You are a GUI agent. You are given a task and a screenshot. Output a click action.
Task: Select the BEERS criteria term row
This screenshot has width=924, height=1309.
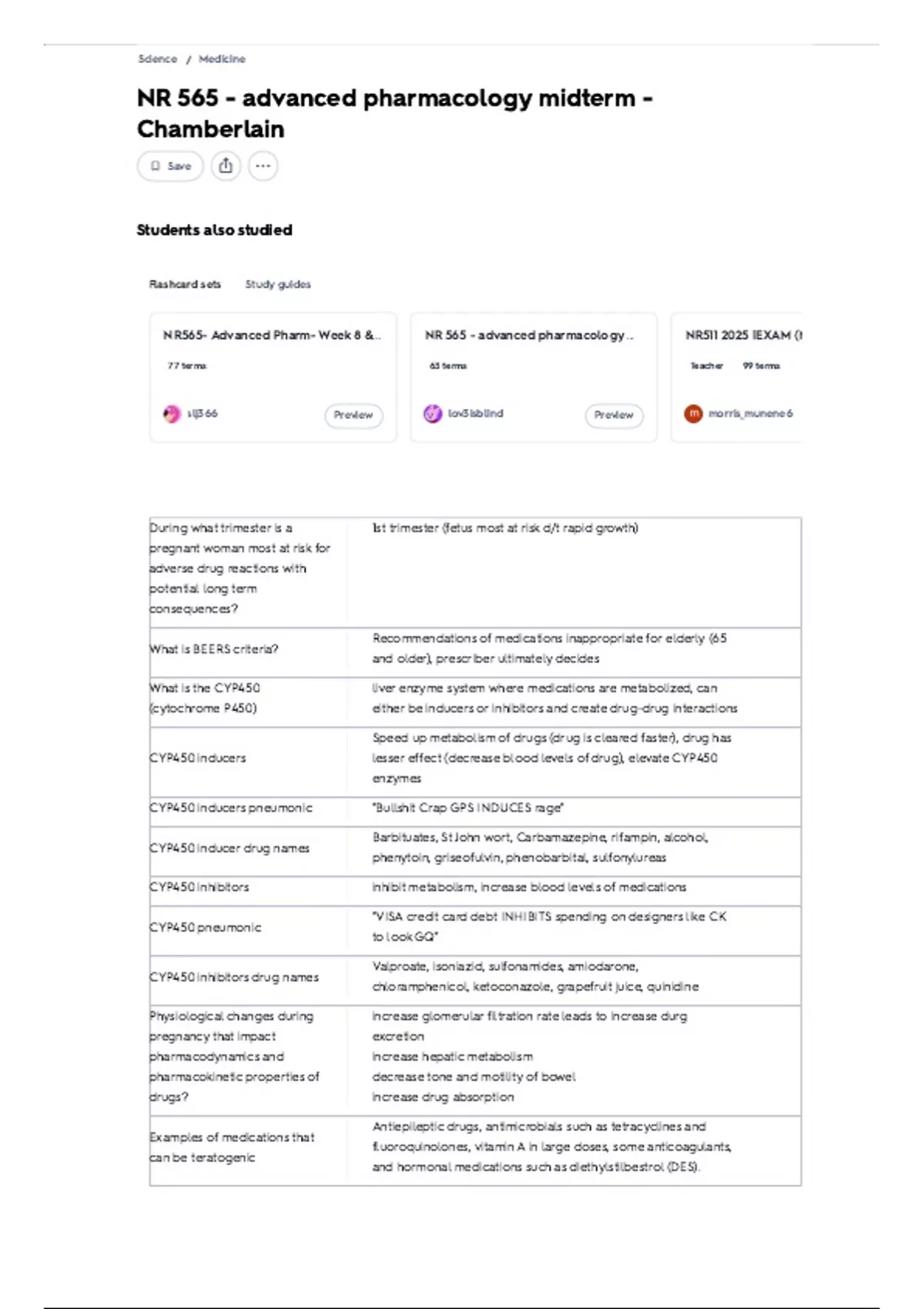click(x=475, y=649)
